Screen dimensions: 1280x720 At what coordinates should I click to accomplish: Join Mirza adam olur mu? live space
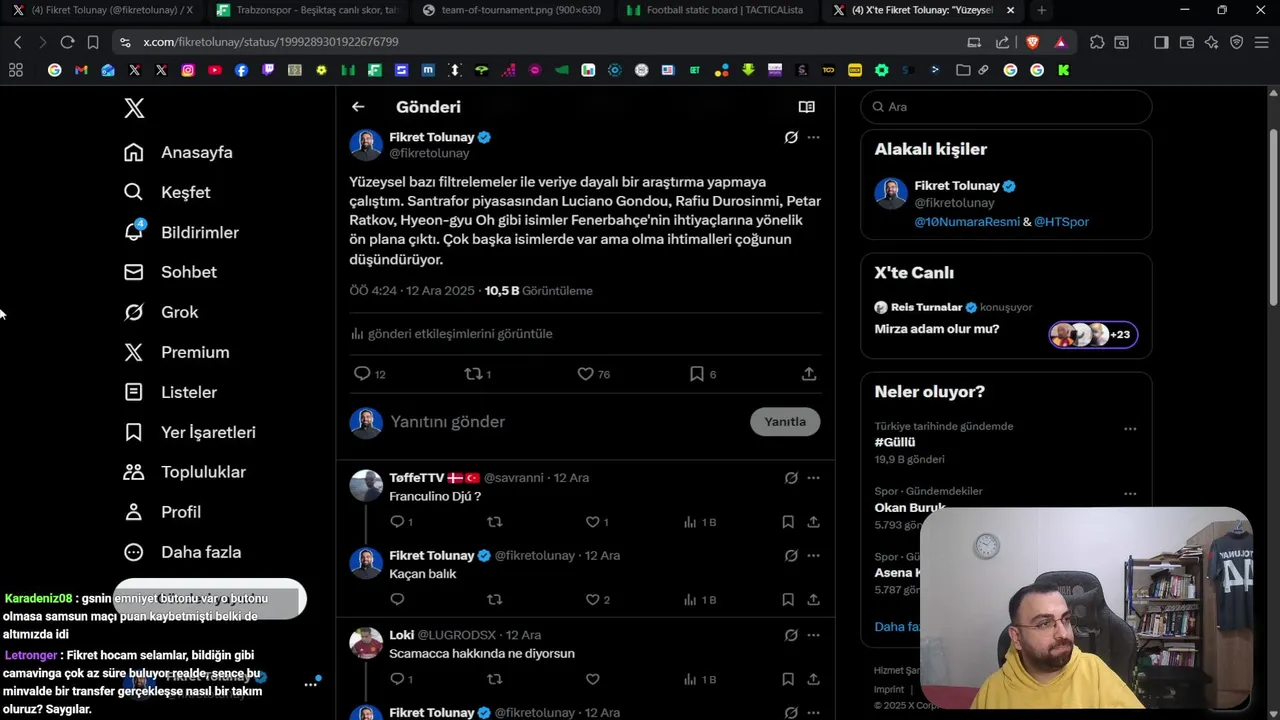(937, 329)
